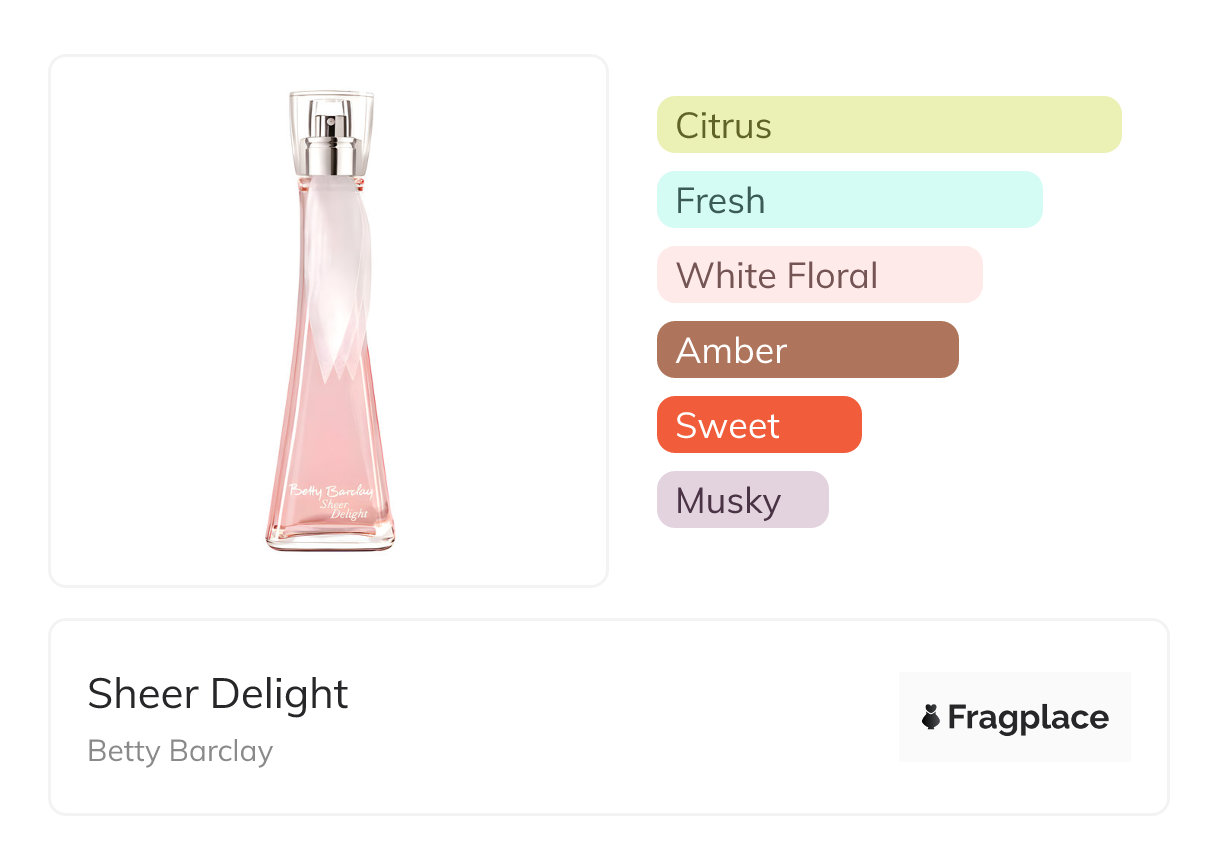This screenshot has width=1218, height=864.
Task: Click the word Amber in the brown bar
Action: [731, 351]
